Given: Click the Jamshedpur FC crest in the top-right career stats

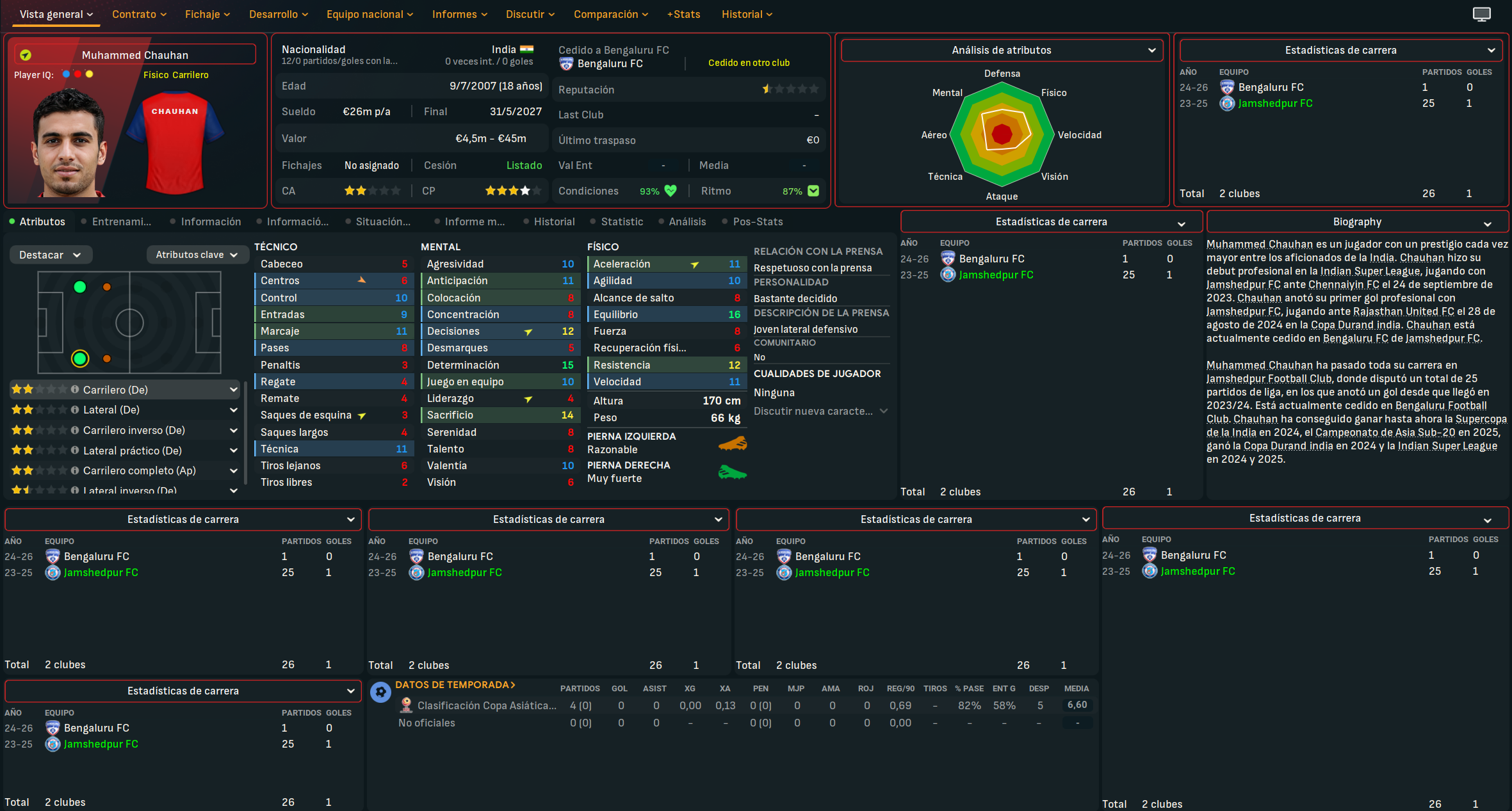Looking at the screenshot, I should (1227, 103).
